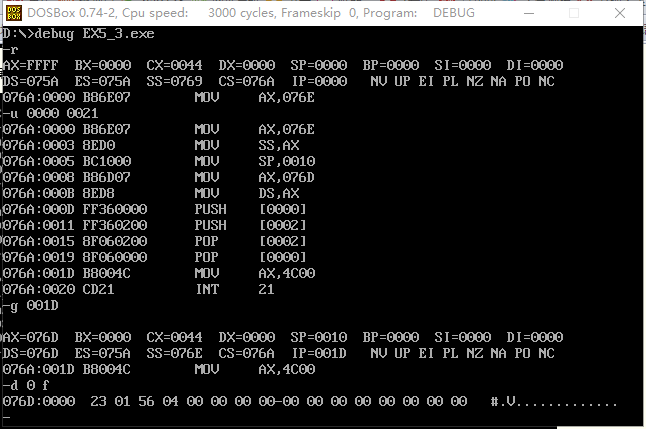This screenshot has height=429, width=646.
Task: Click the POP [0002] instruction line
Action: click(154, 241)
